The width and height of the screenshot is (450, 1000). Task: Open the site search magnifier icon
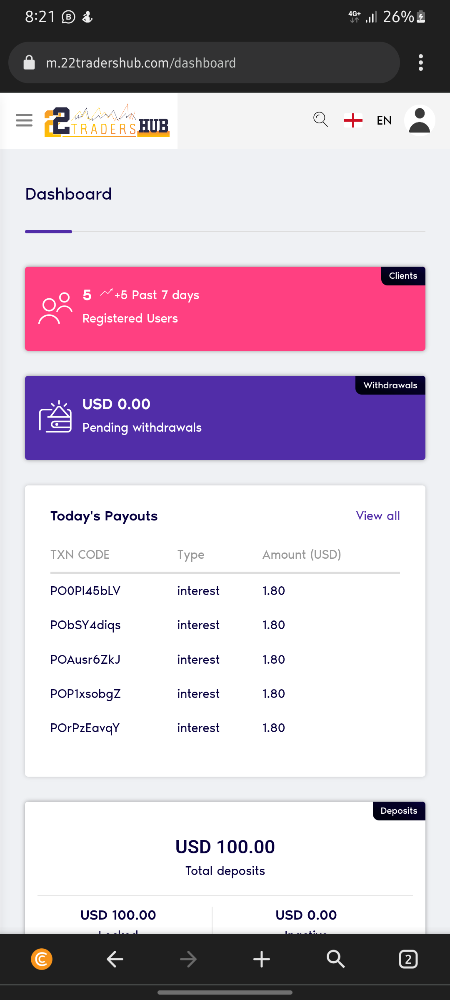point(321,120)
